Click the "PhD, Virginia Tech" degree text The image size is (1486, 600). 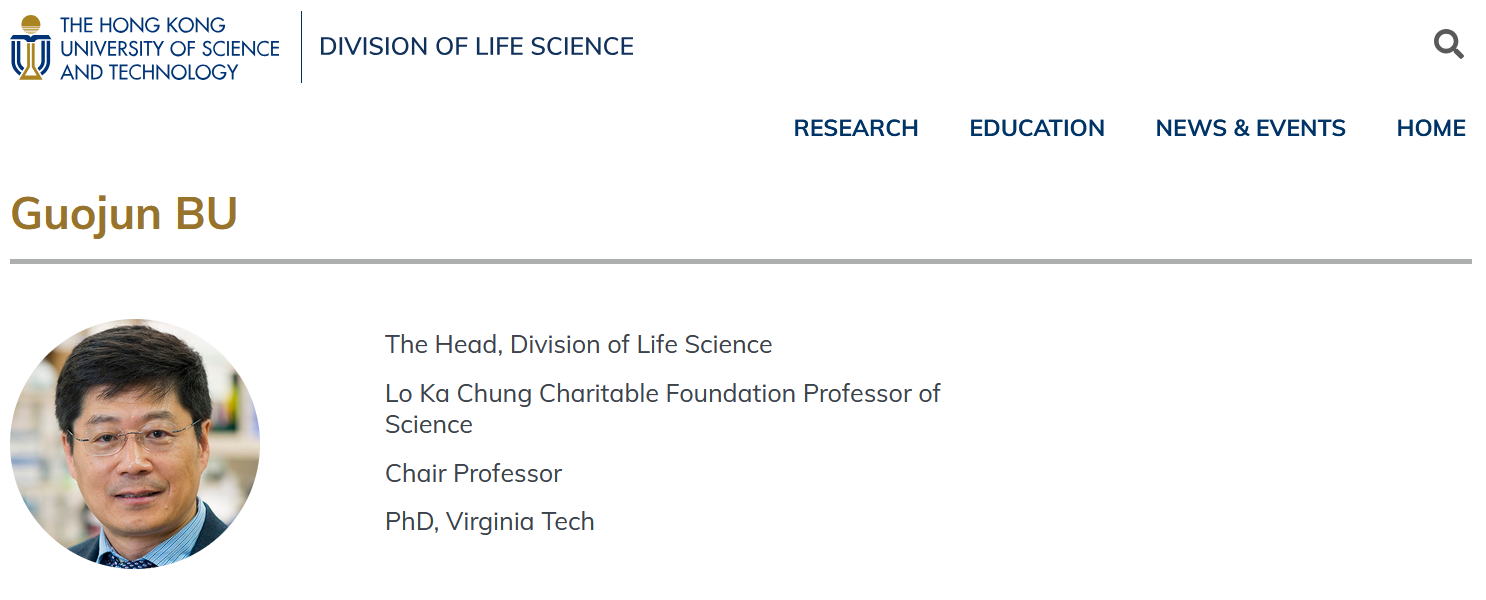click(x=489, y=521)
